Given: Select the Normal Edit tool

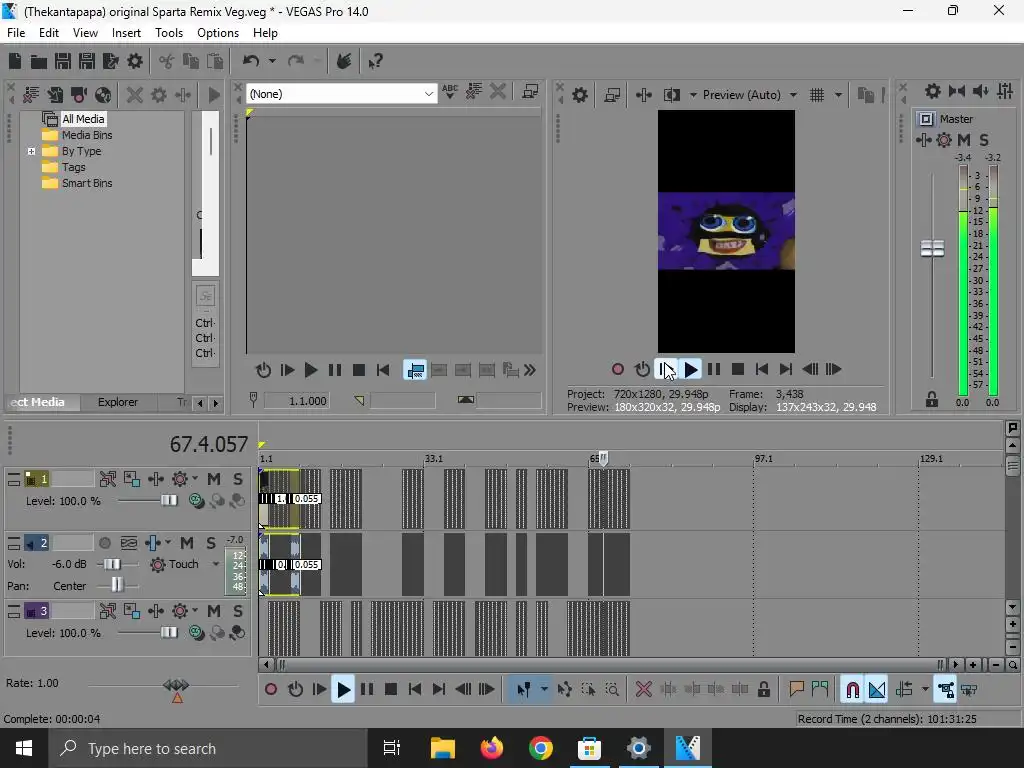Looking at the screenshot, I should (x=523, y=690).
